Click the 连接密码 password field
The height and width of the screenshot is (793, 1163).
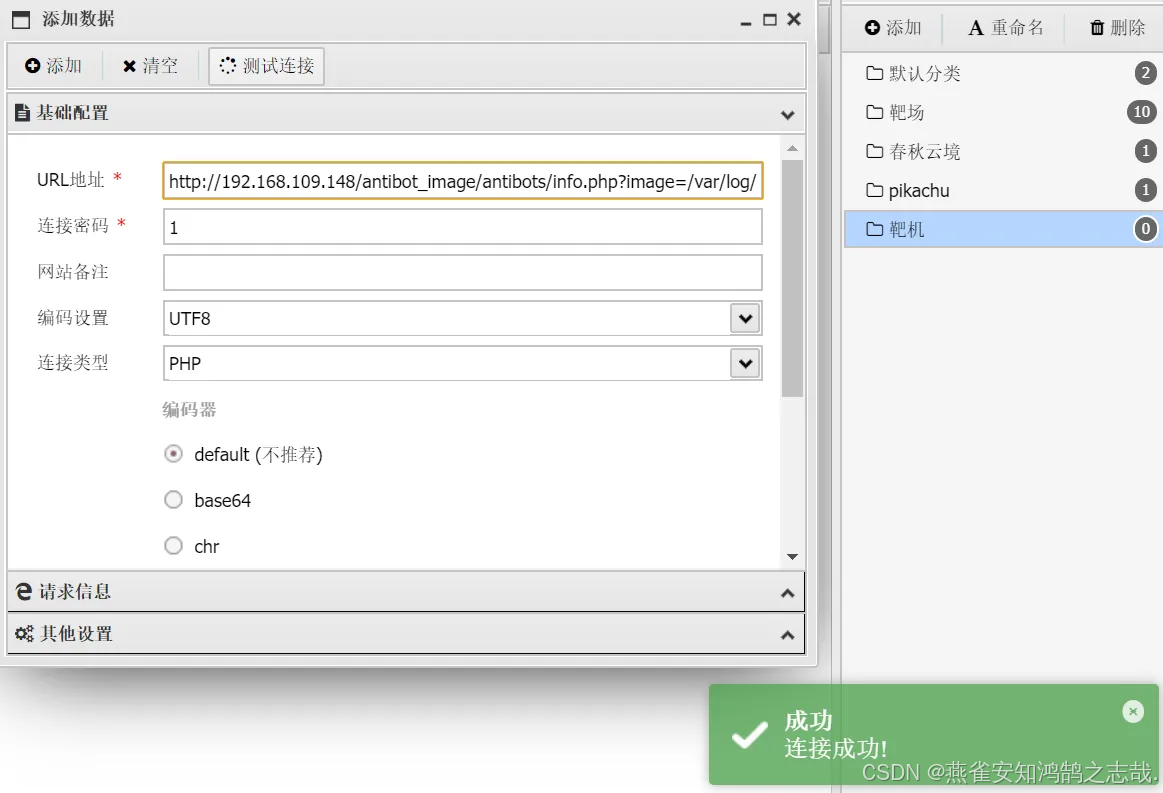coord(463,227)
